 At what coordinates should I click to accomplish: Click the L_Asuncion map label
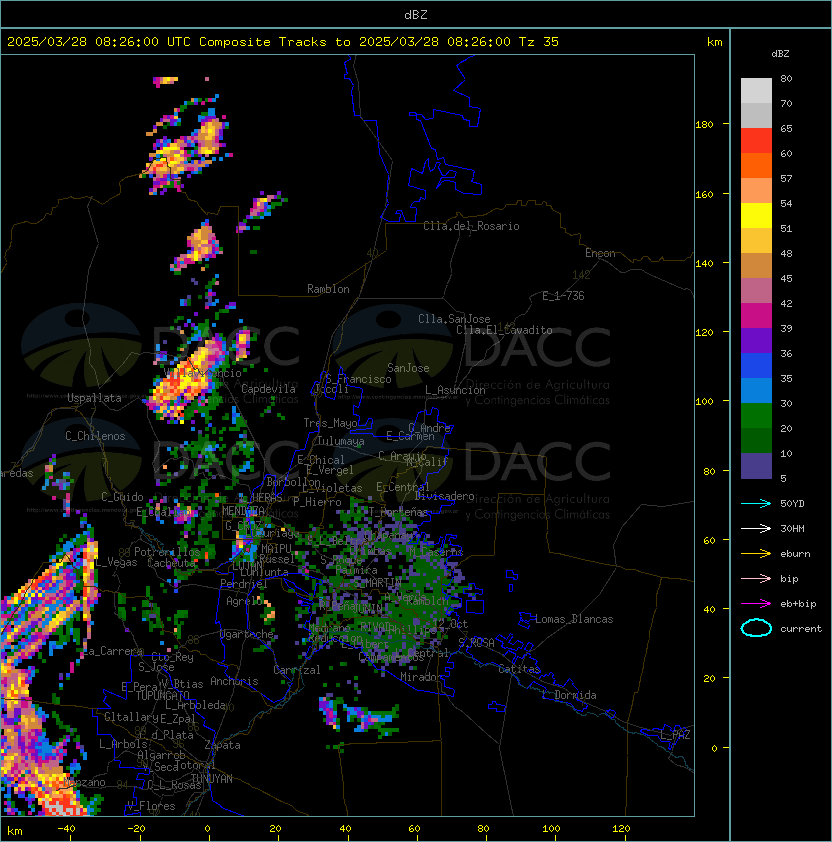(x=455, y=390)
